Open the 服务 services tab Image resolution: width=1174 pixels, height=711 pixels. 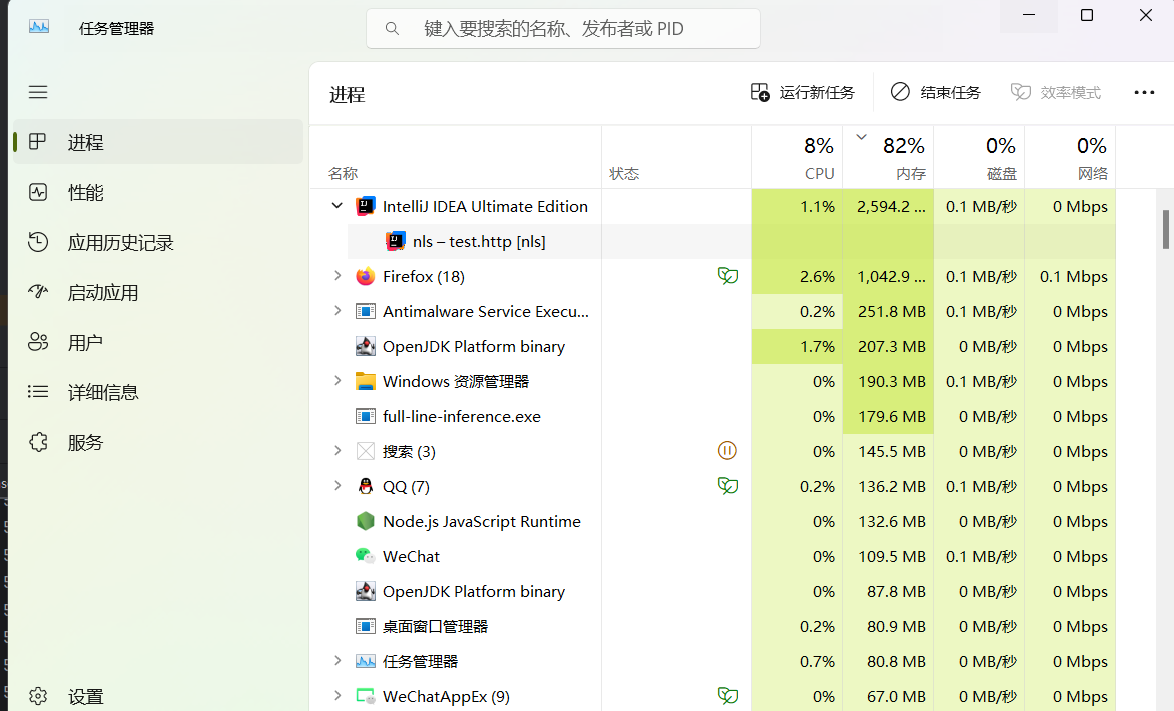(158, 442)
